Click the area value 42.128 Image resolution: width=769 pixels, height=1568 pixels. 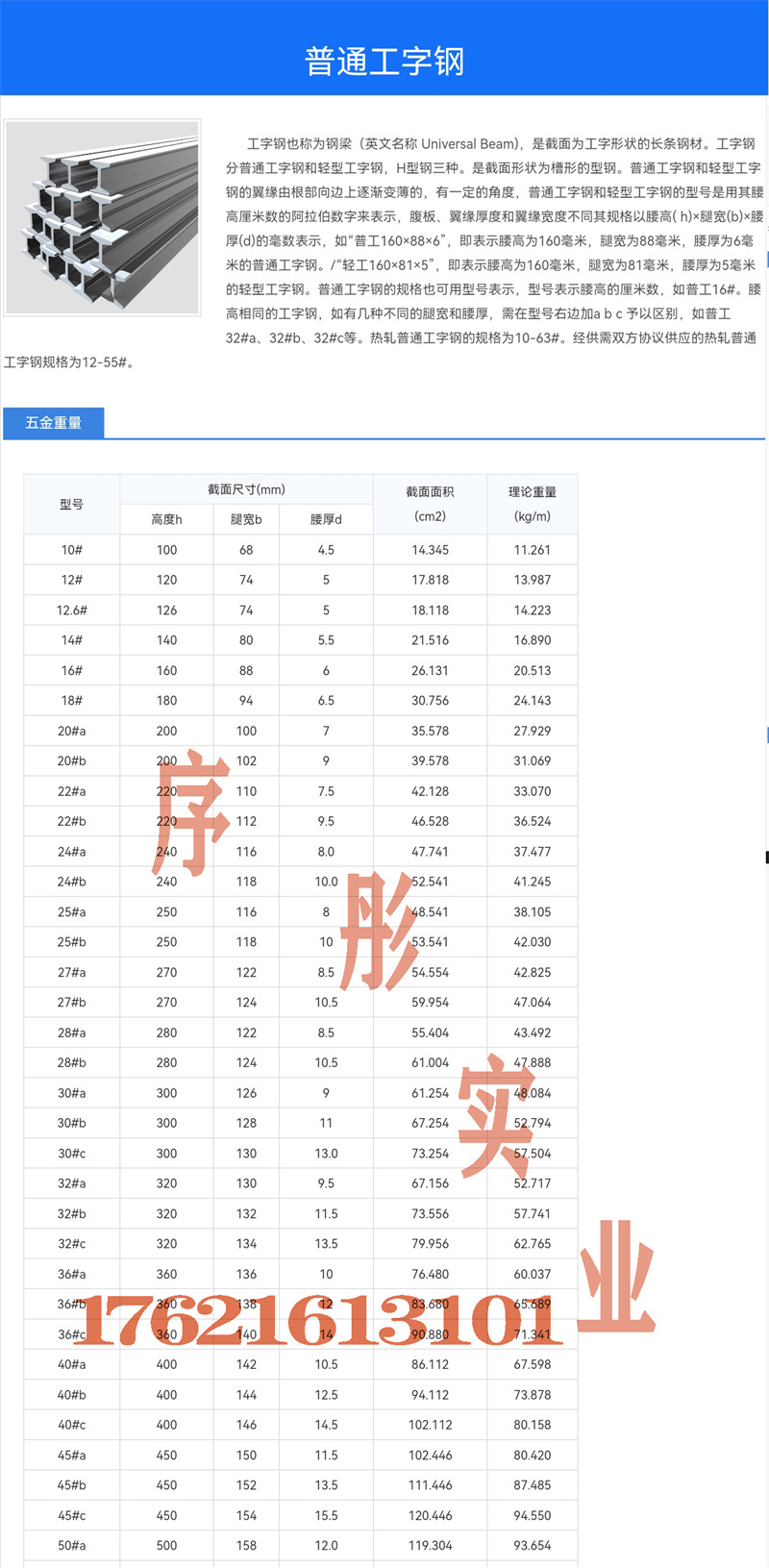[x=430, y=791]
